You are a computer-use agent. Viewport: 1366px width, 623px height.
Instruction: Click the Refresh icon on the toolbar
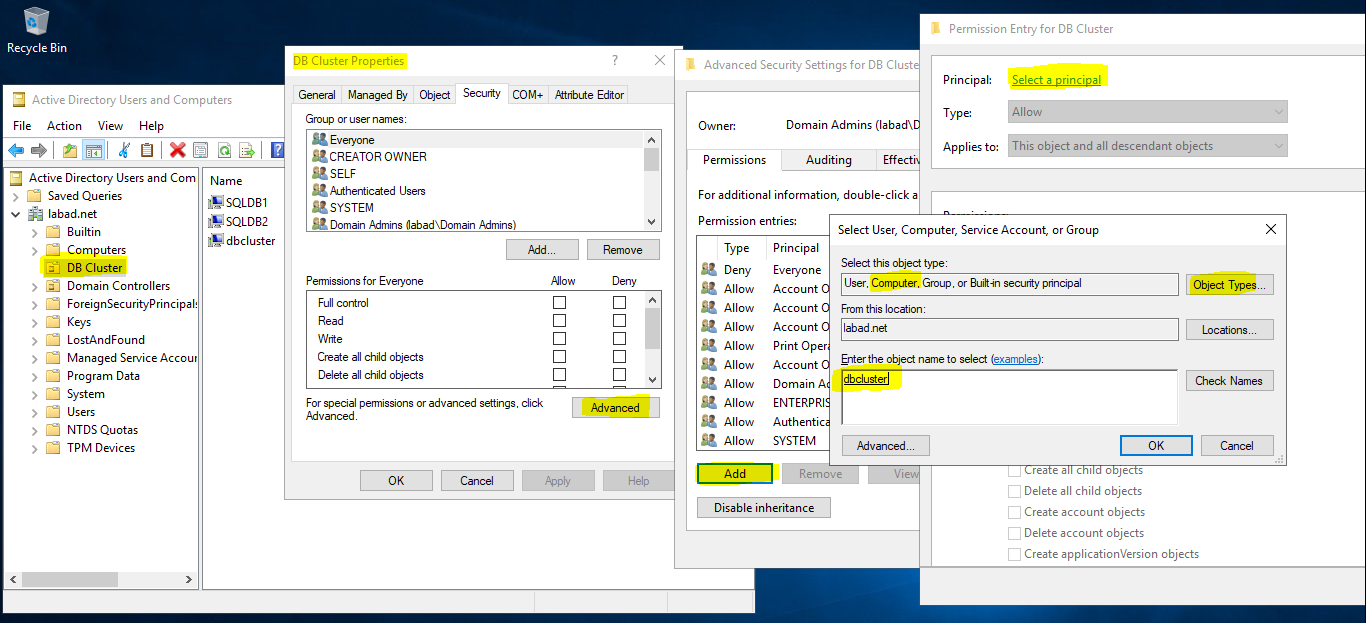225,150
